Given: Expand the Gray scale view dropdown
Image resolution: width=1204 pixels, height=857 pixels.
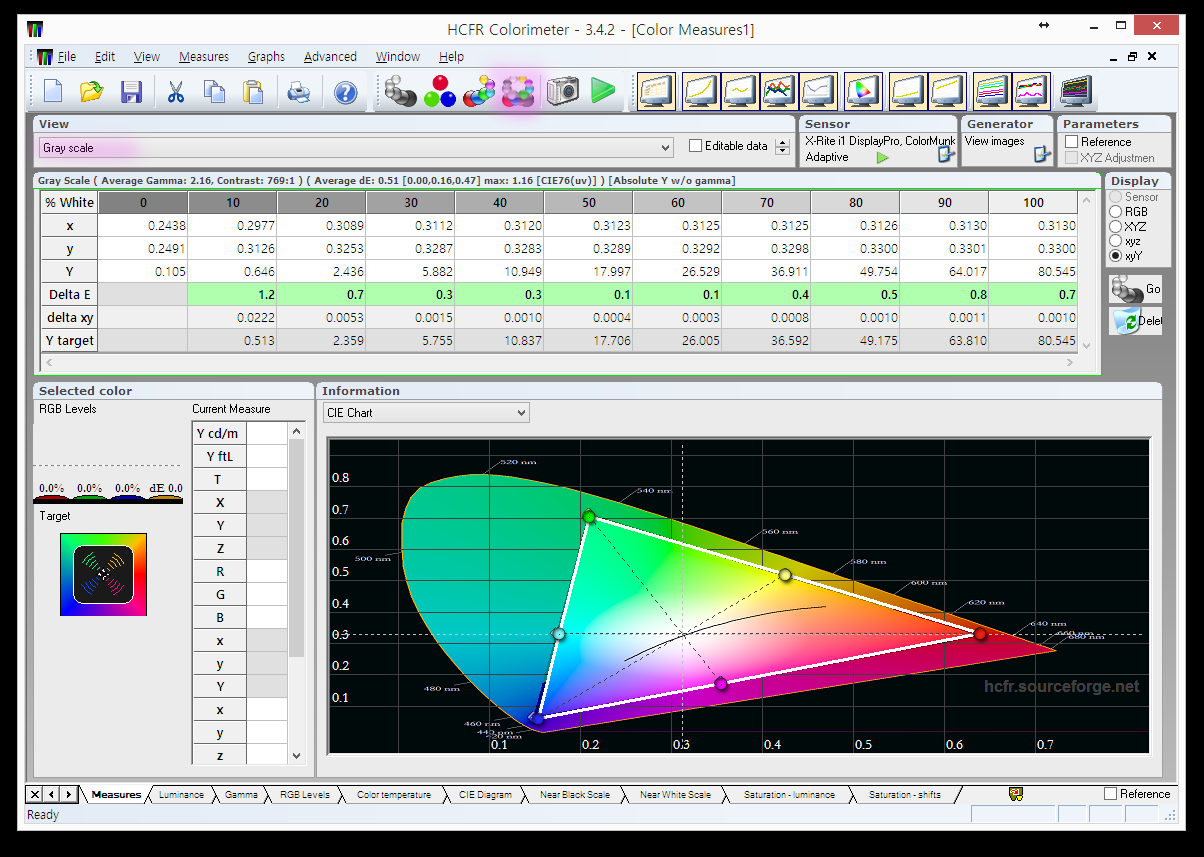Looking at the screenshot, I should pos(666,148).
